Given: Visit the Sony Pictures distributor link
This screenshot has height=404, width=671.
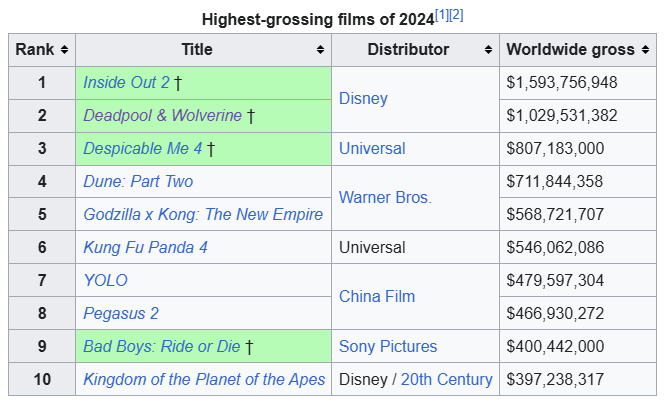Looking at the screenshot, I should (x=388, y=346).
